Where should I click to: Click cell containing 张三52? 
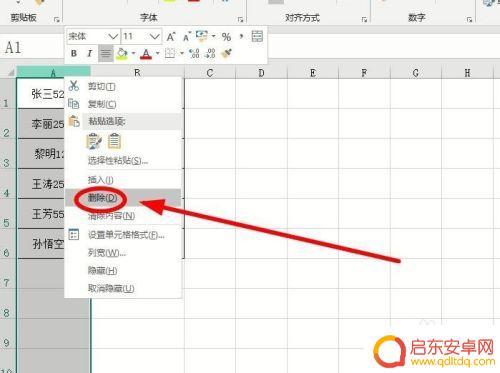point(40,94)
